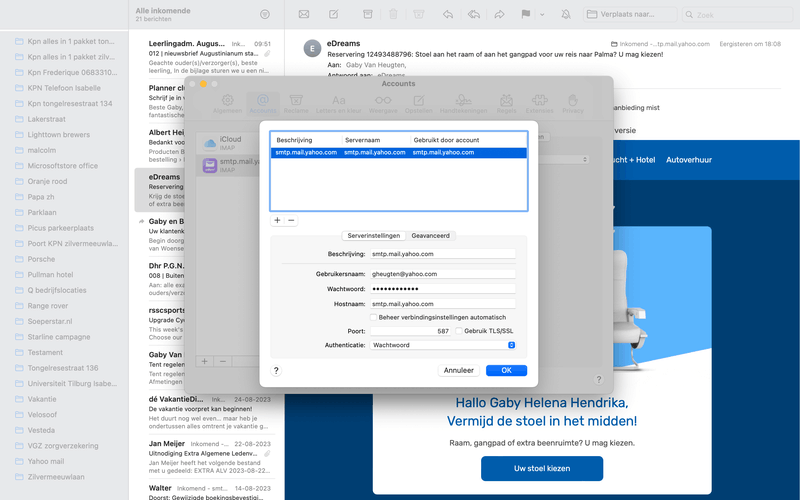
Task: Open the Leerlingadm. Augus... message
Action: (209, 57)
